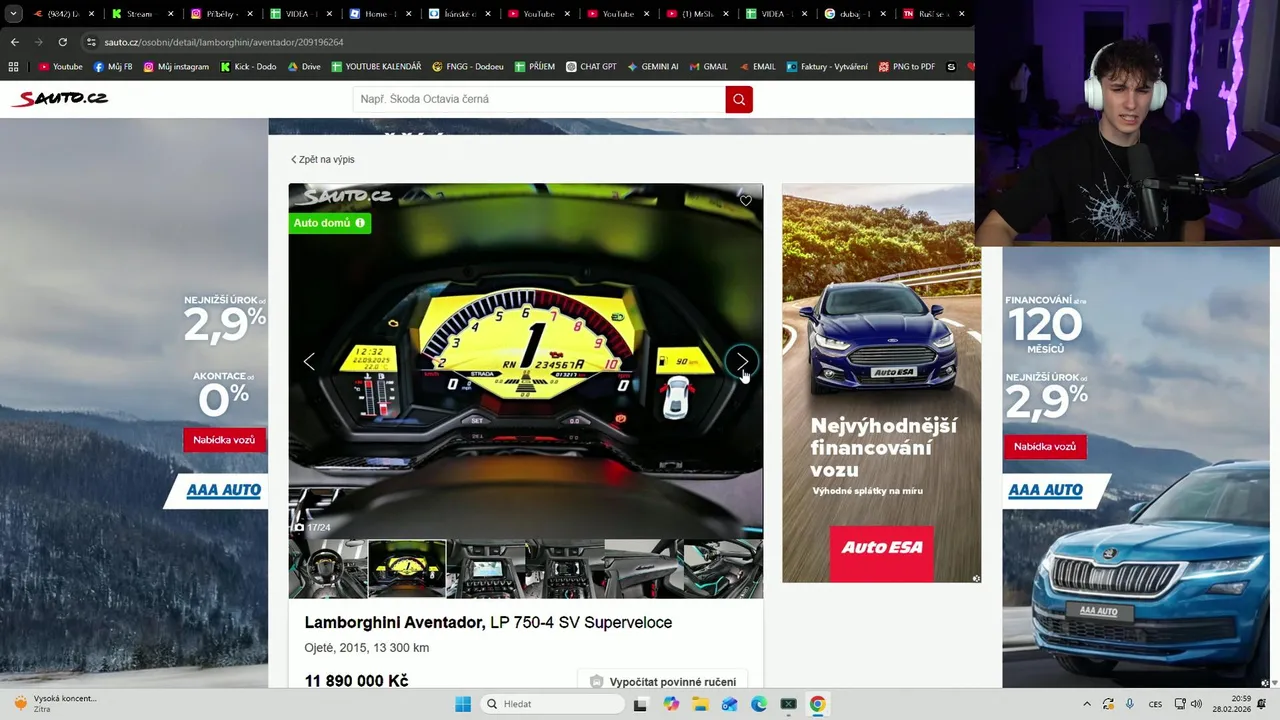Show the previous gallery photo arrow
Viewport: 1280px width, 720px height.
coord(309,361)
